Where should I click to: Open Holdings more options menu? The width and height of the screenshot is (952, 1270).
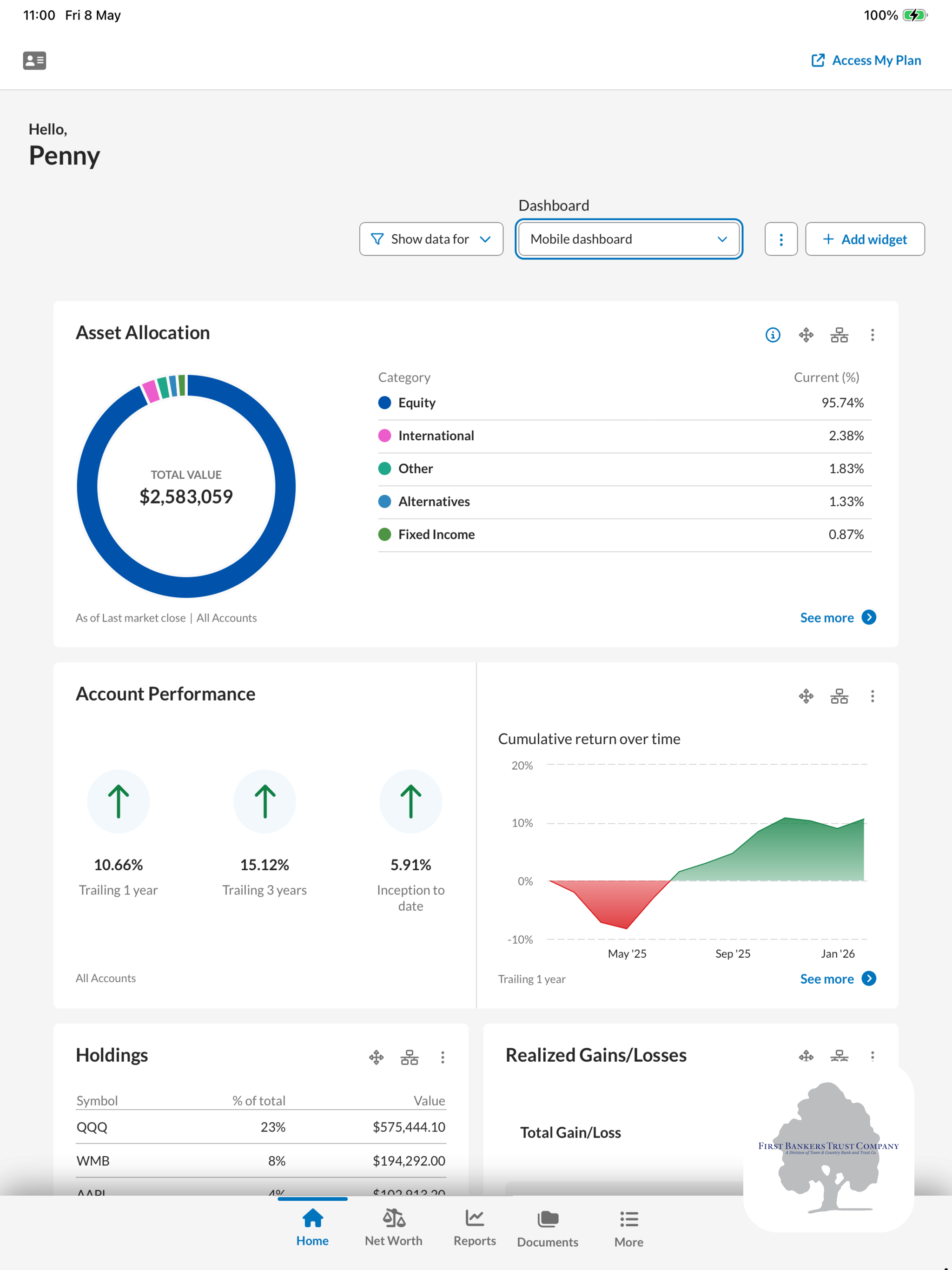[x=442, y=1057]
